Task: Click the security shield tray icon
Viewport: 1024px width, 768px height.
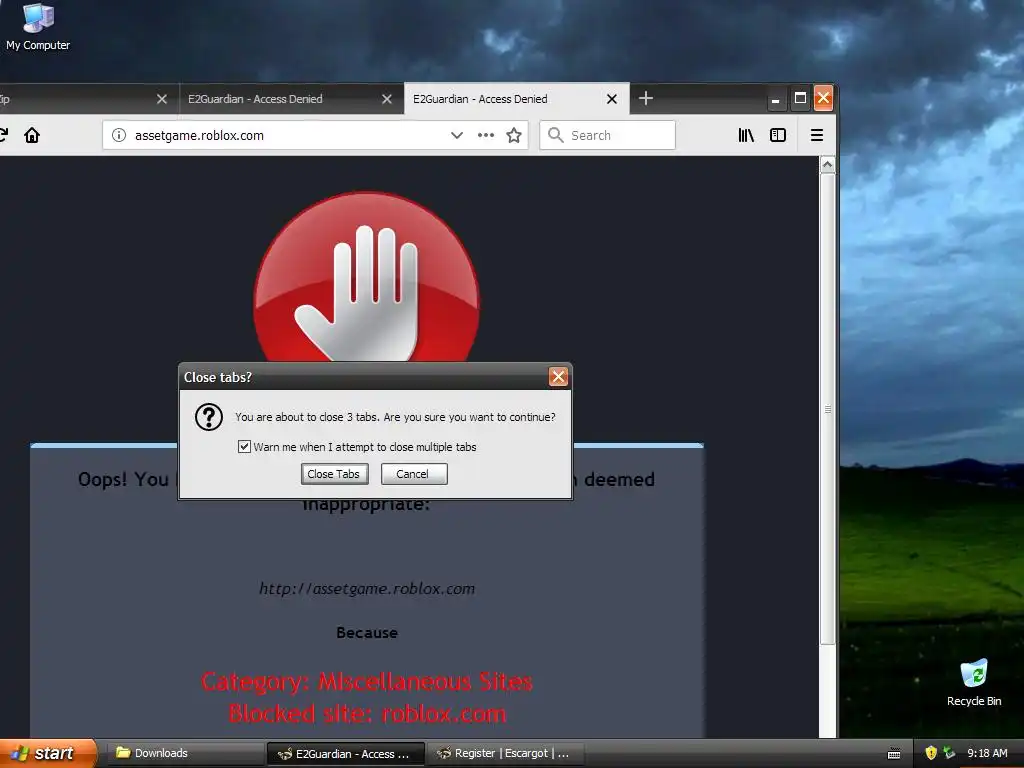Action: pos(931,753)
